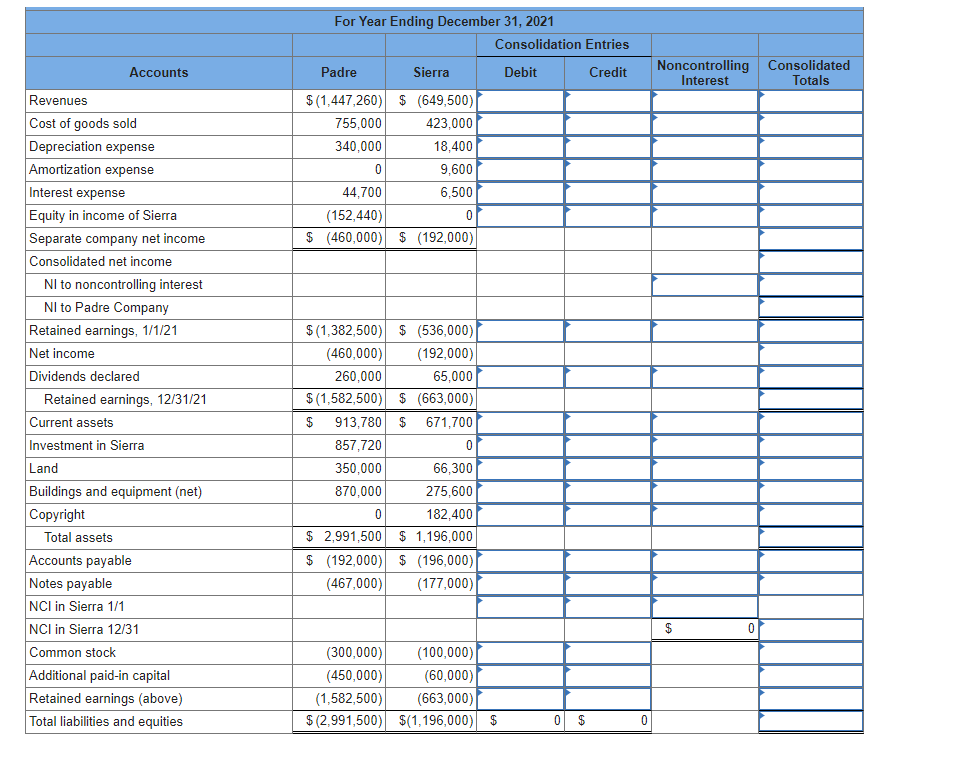Click Current assets Debit input cell
Viewport: 978px width, 765px height.
(520, 423)
